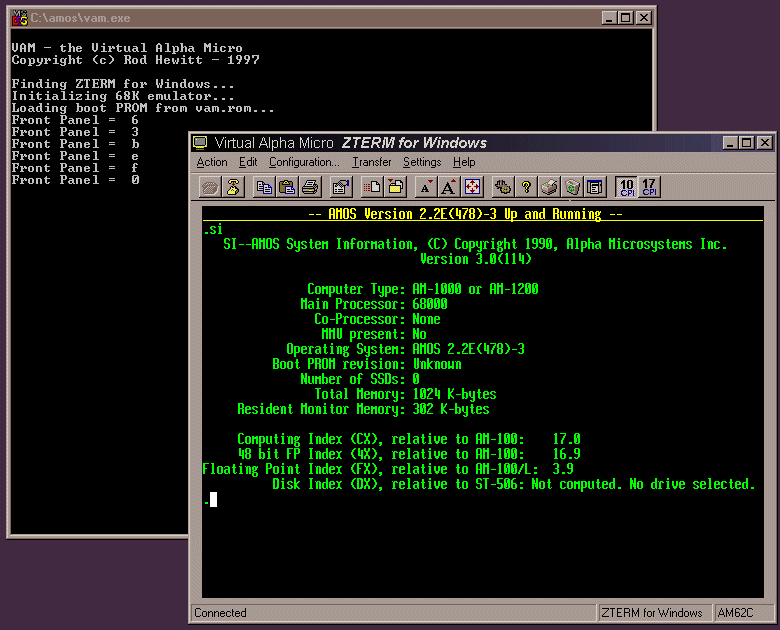Select 17 CPI character pitch

(649, 186)
